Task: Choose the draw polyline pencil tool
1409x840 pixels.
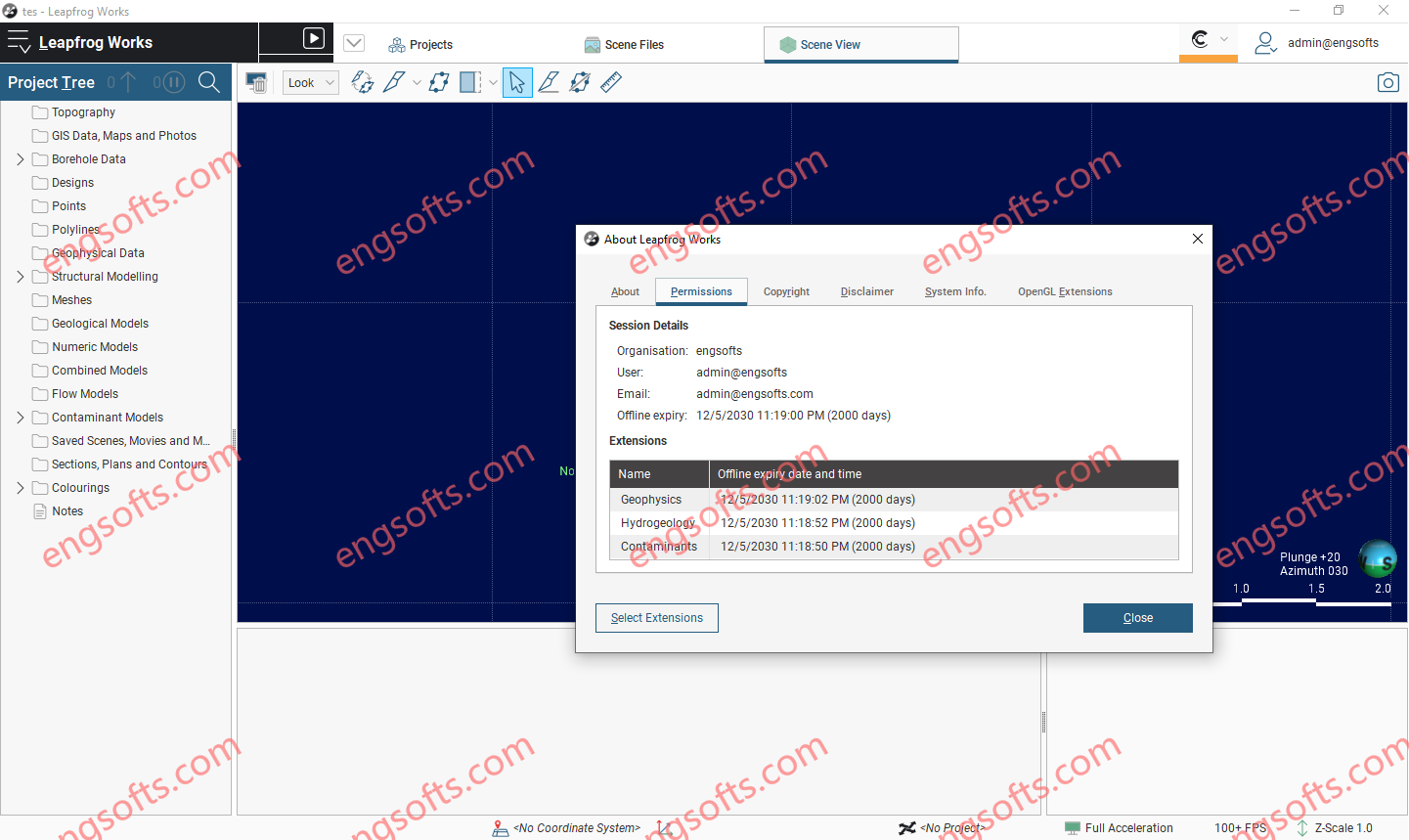Action: pos(549,83)
